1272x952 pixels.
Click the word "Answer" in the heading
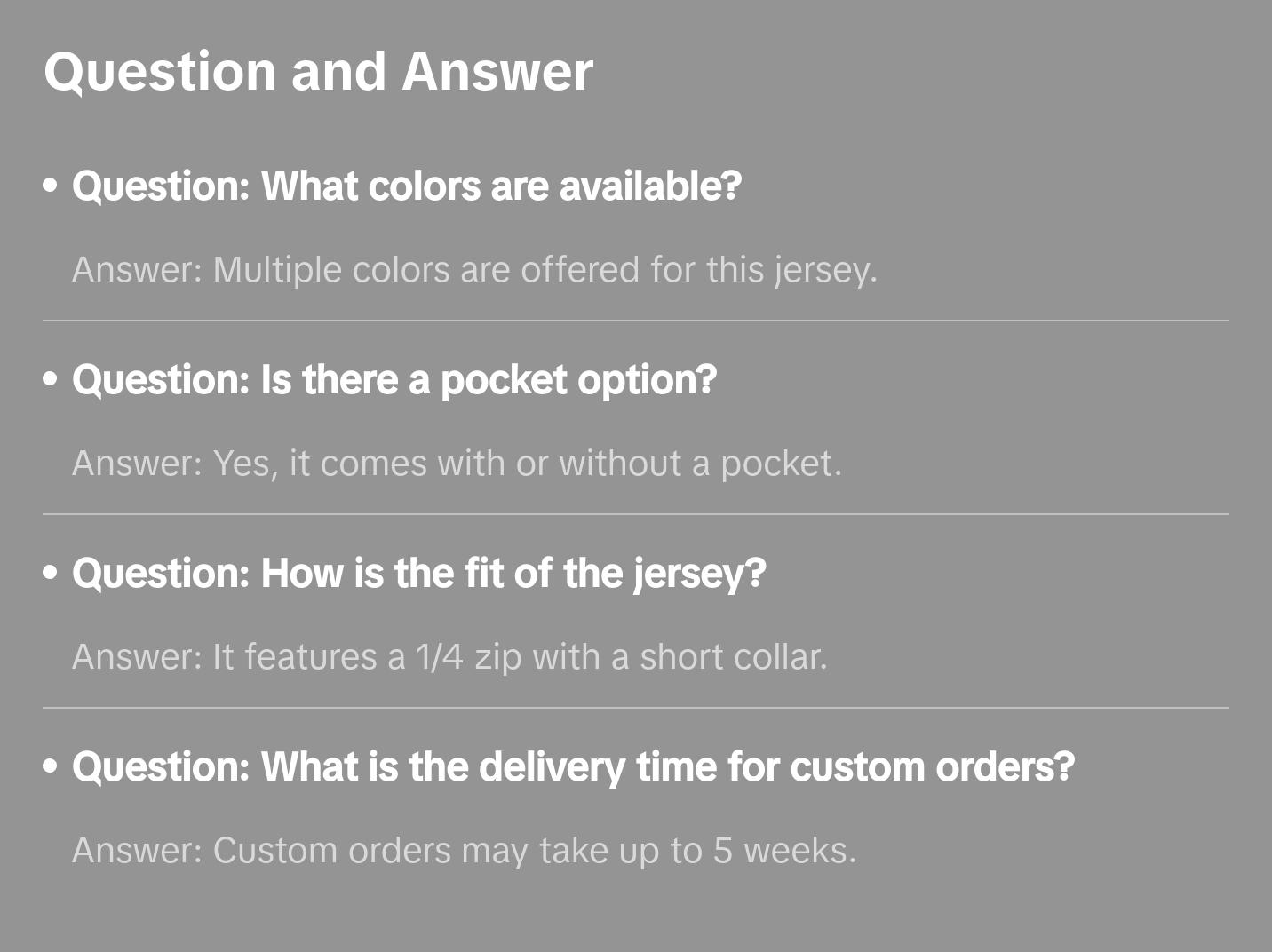tap(497, 71)
